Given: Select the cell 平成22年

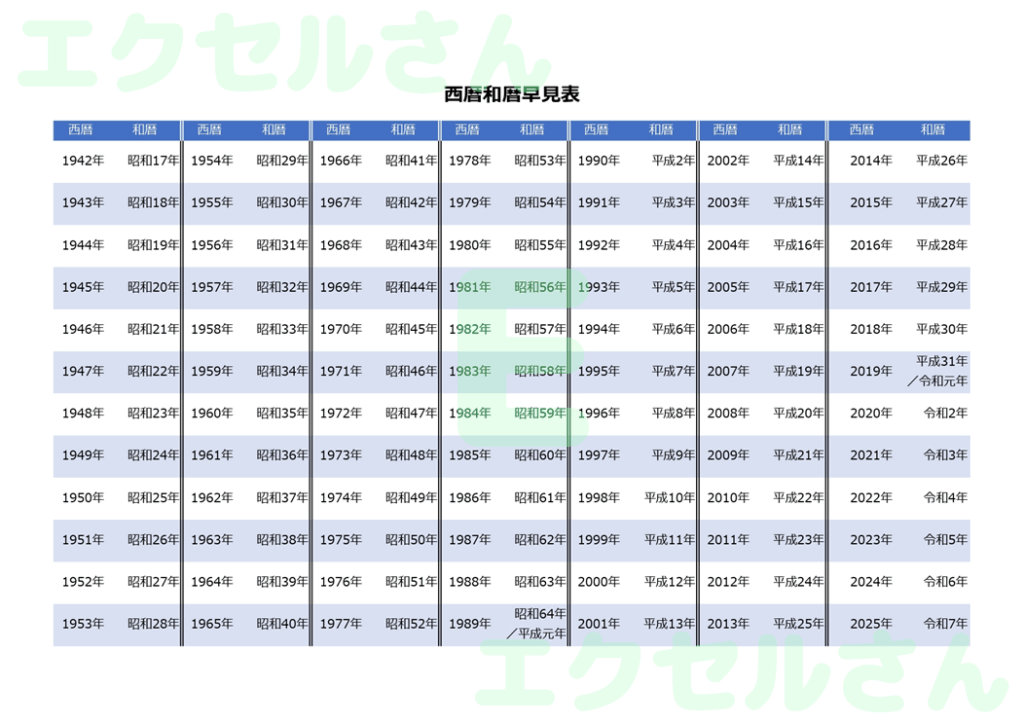Looking at the screenshot, I should [798, 497].
